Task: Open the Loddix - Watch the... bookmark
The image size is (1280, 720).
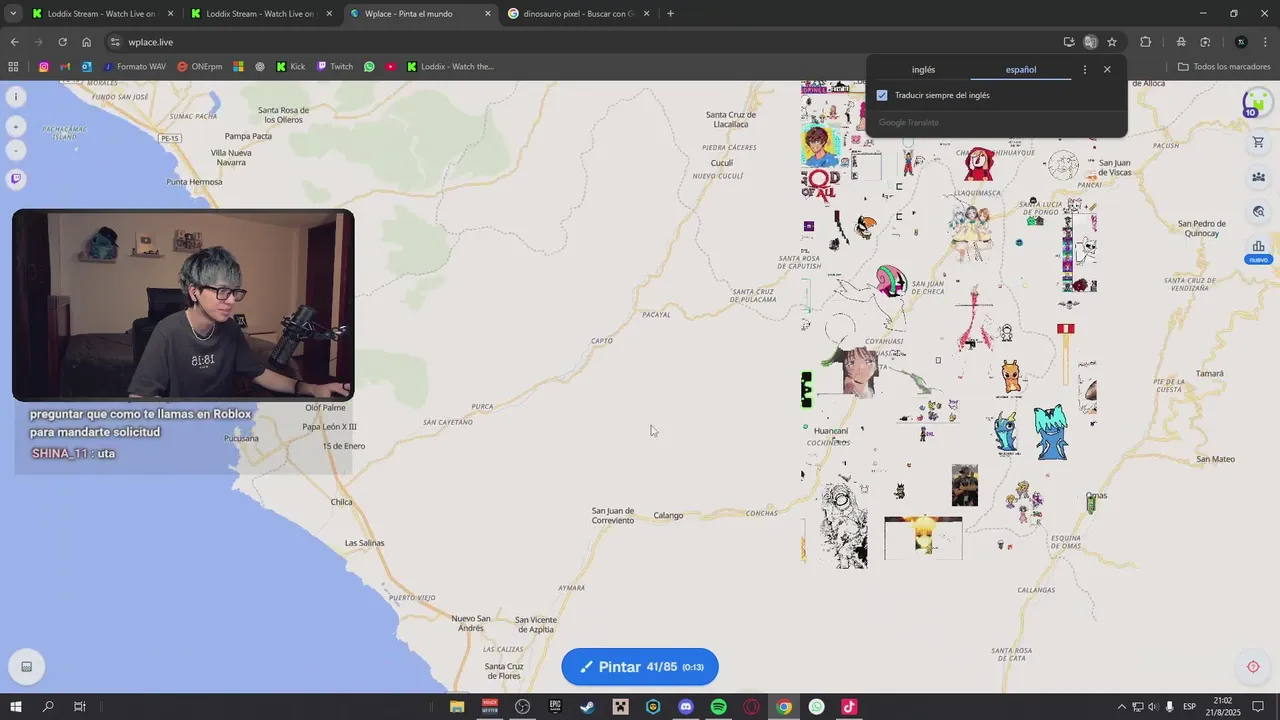Action: (450, 67)
